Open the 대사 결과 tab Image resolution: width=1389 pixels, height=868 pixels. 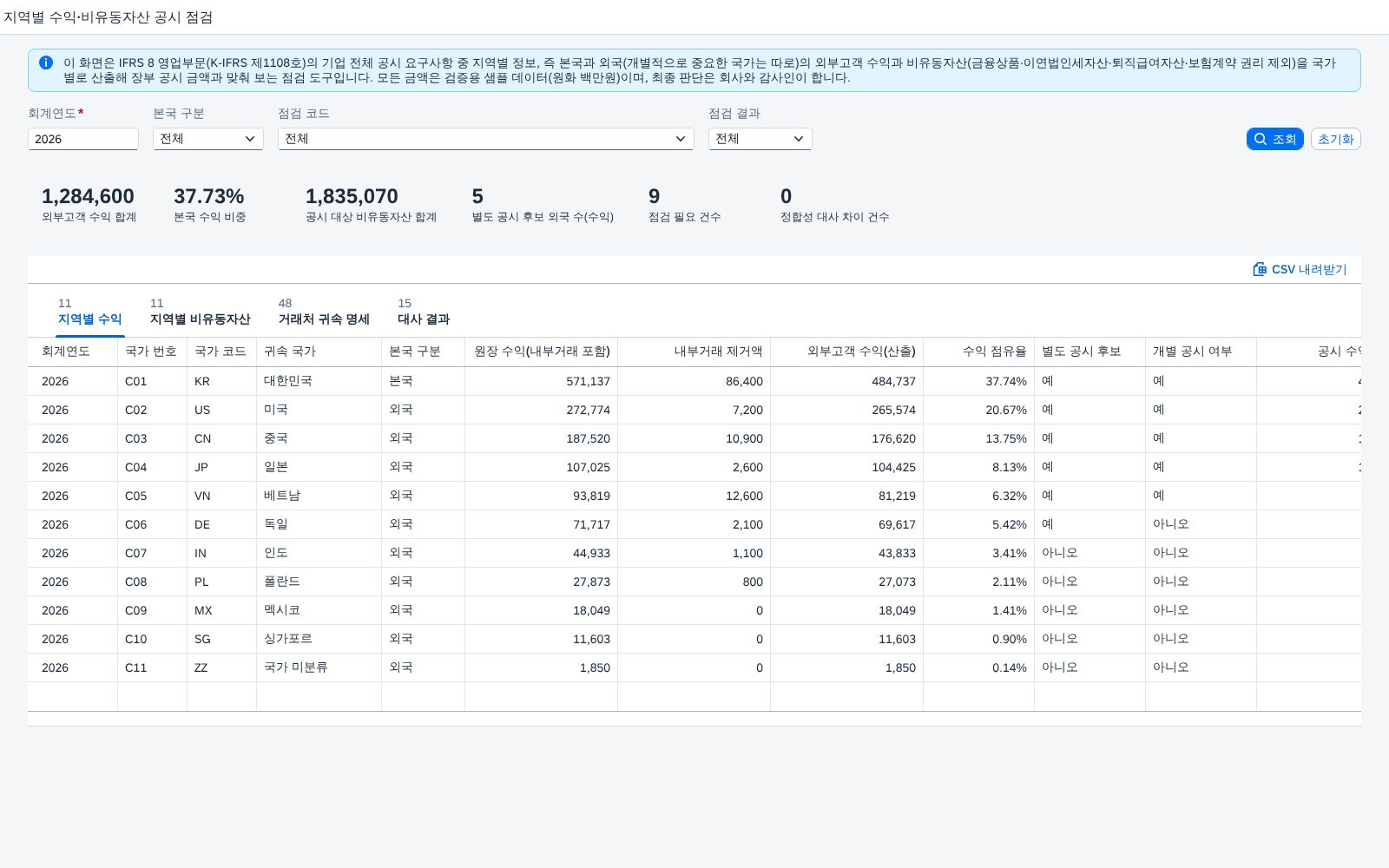click(424, 312)
